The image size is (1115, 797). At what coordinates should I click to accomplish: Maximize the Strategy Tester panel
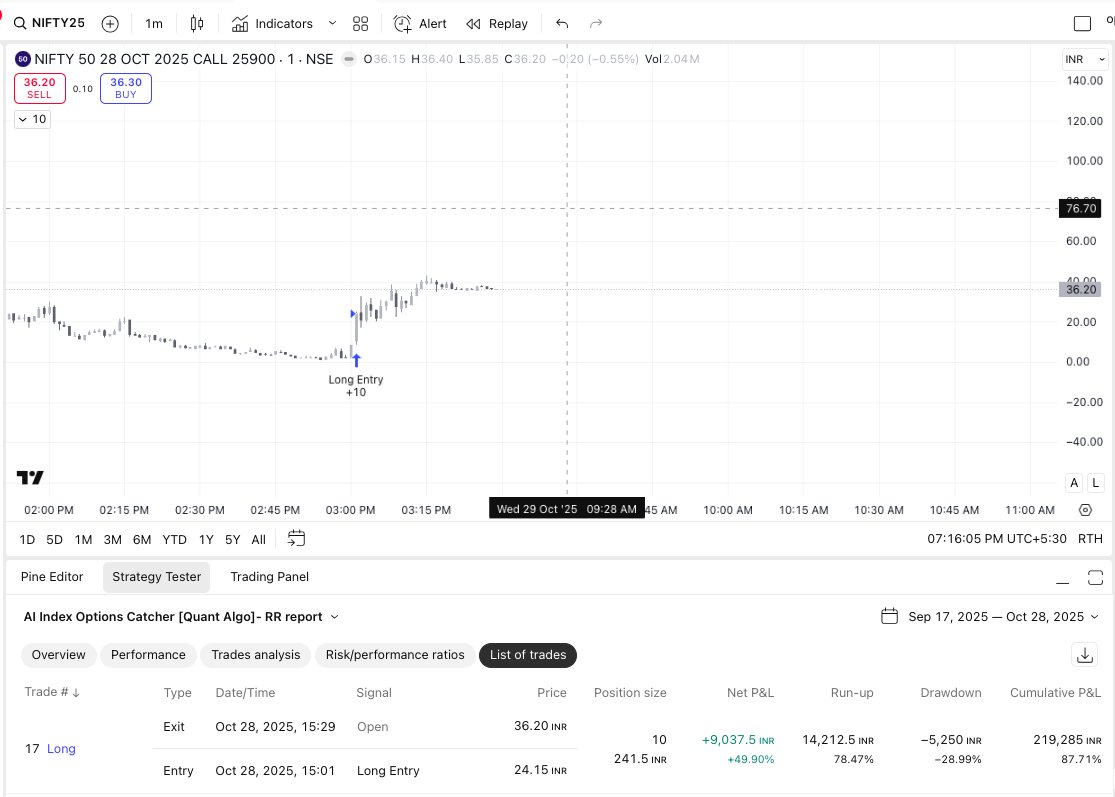[1095, 577]
